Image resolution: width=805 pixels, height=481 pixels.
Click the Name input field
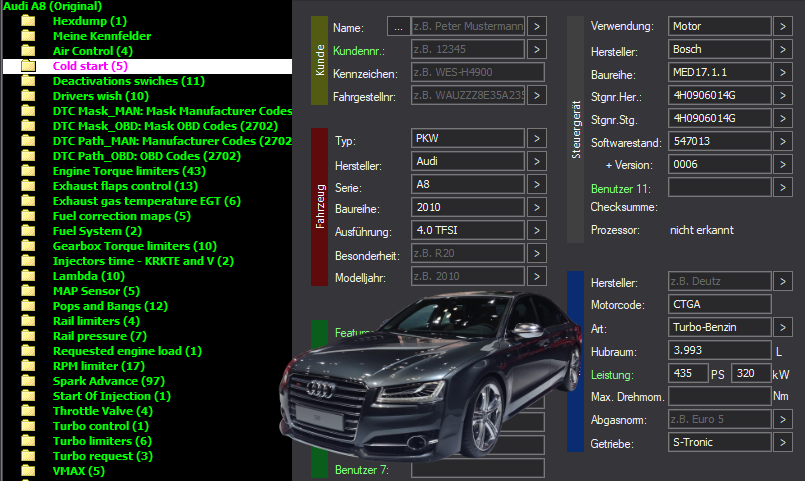point(468,26)
